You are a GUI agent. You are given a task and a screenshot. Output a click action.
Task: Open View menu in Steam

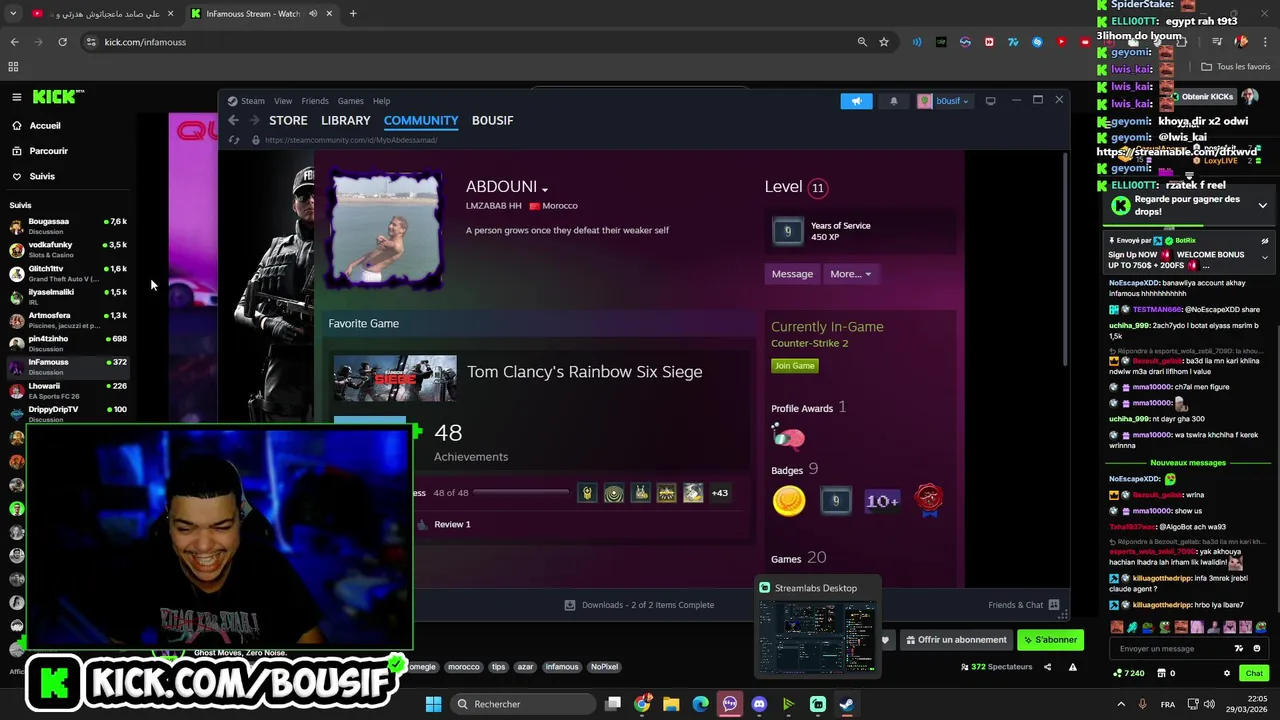coord(283,101)
